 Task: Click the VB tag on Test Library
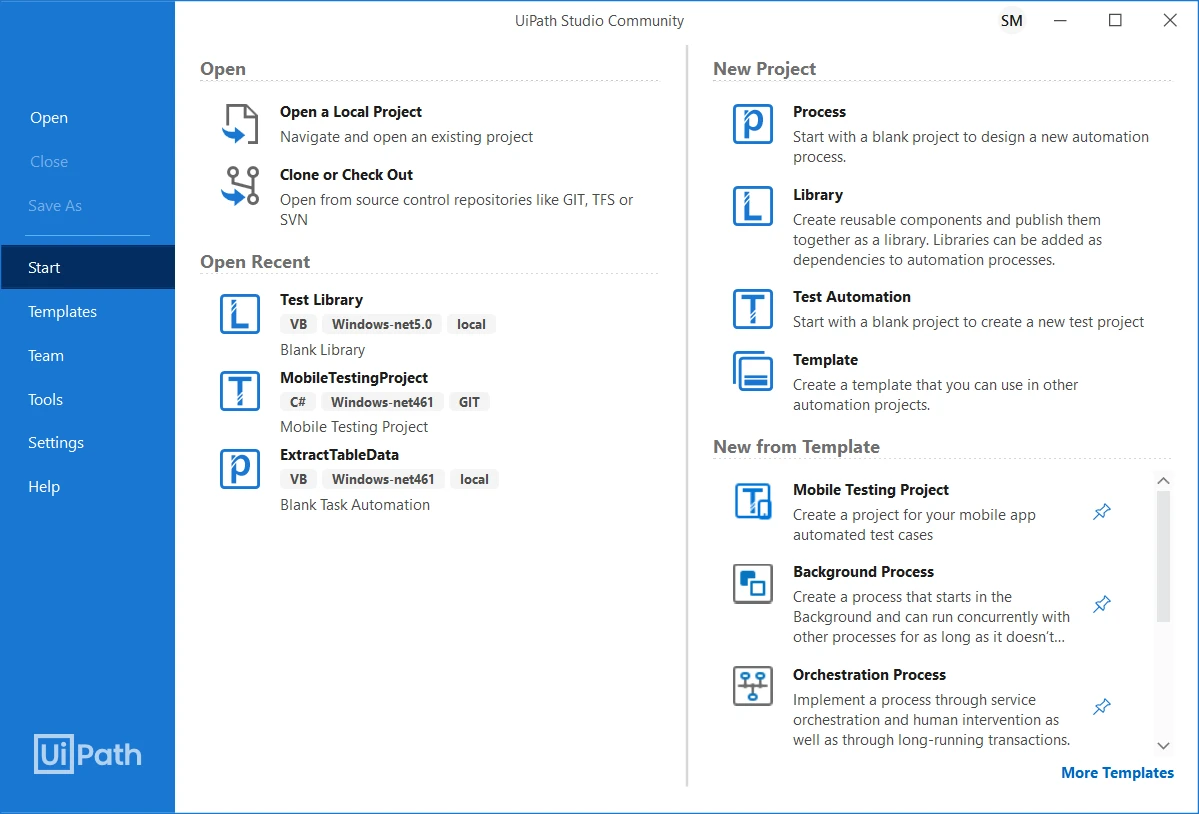click(298, 324)
